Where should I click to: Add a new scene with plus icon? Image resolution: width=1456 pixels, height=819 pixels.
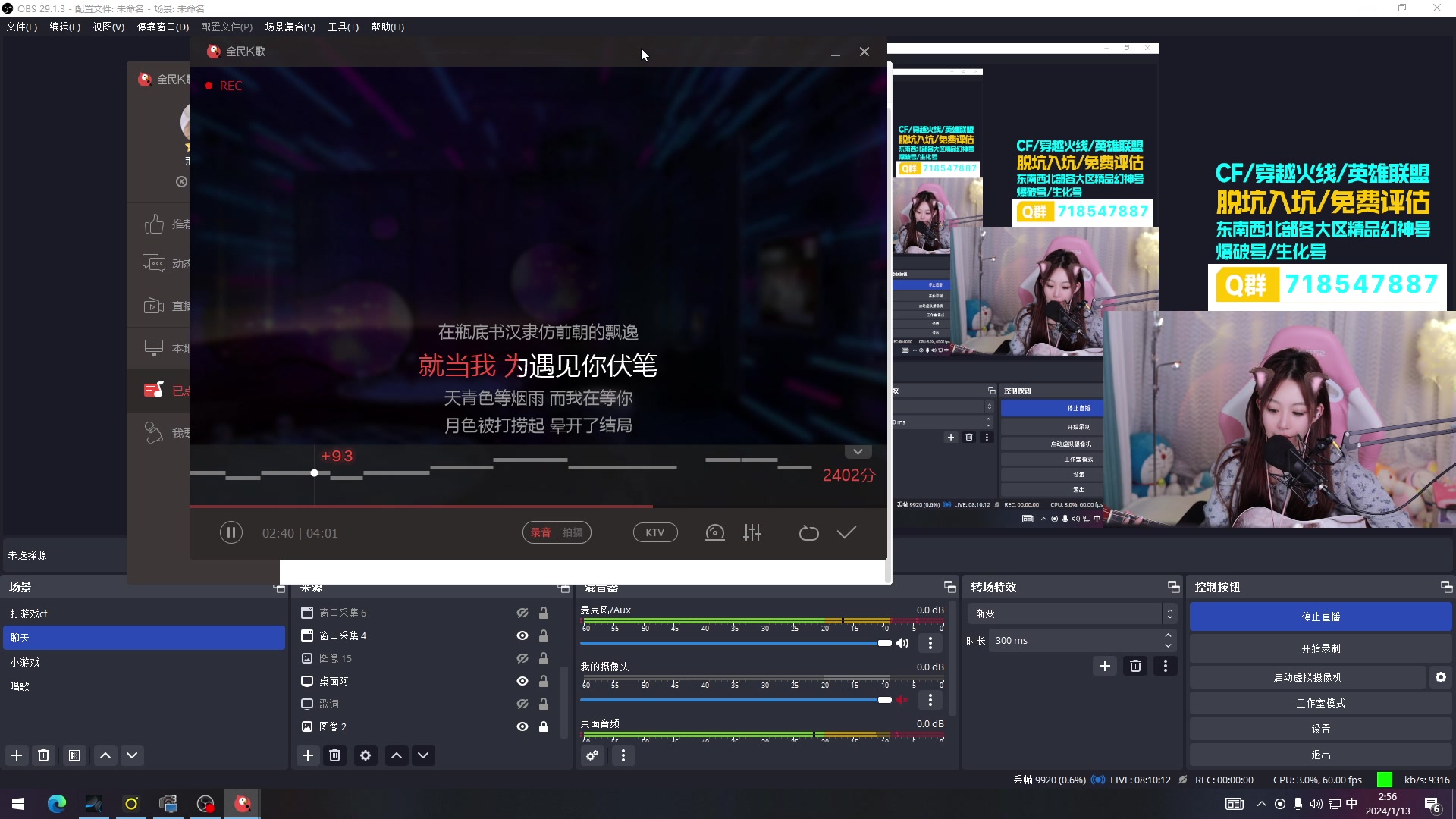[x=17, y=755]
